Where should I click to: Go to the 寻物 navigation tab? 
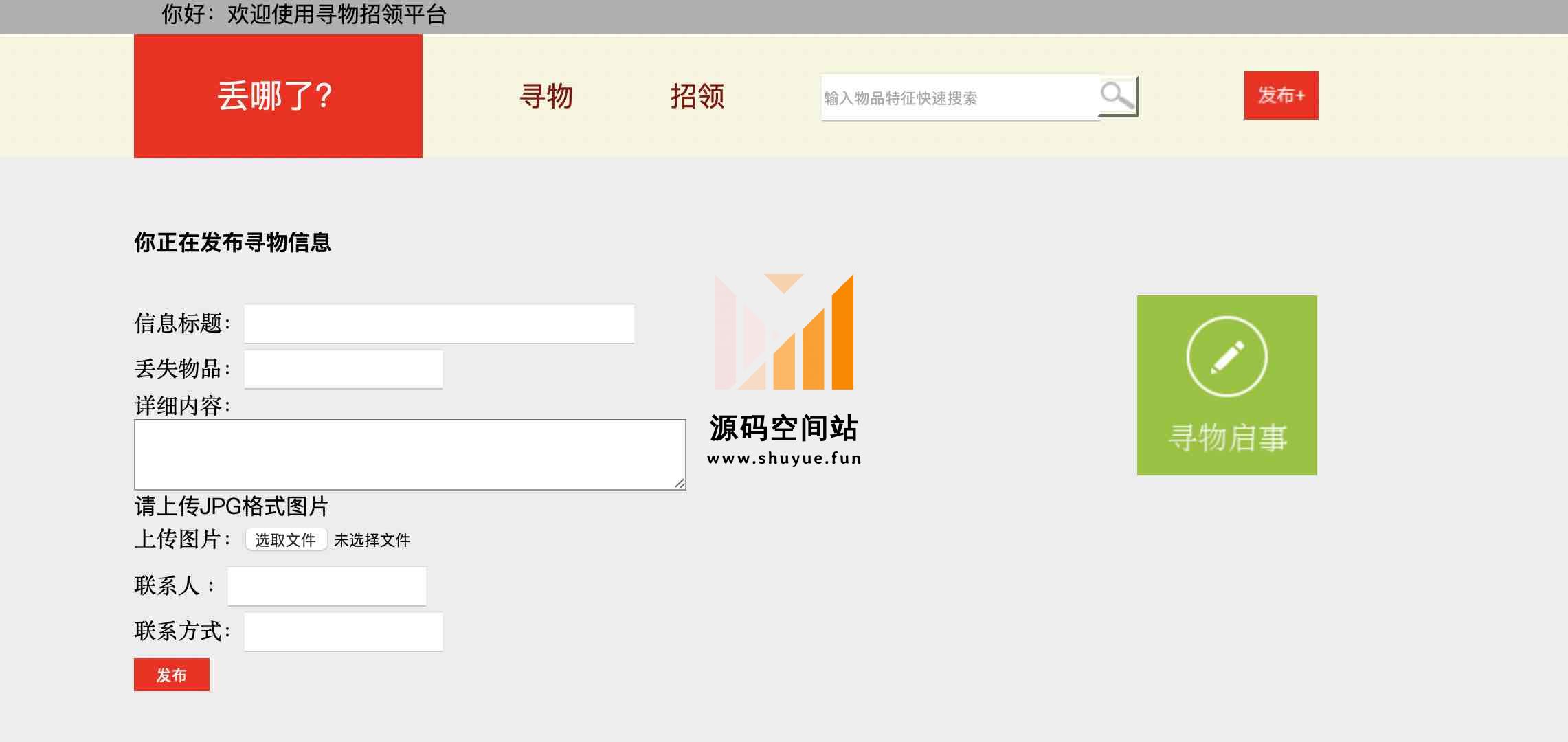546,96
